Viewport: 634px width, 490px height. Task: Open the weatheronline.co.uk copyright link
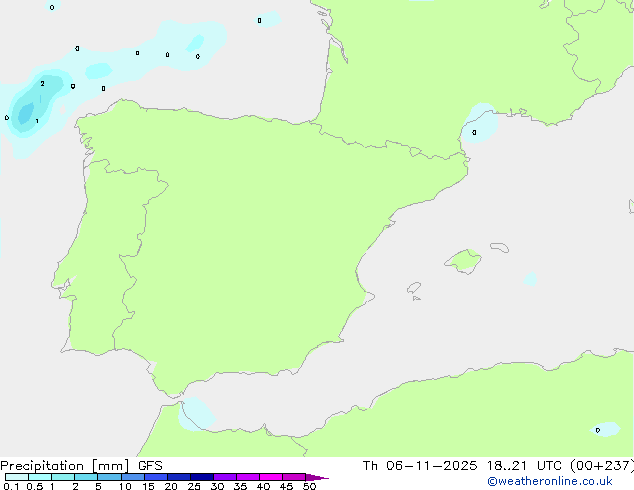pos(549,481)
